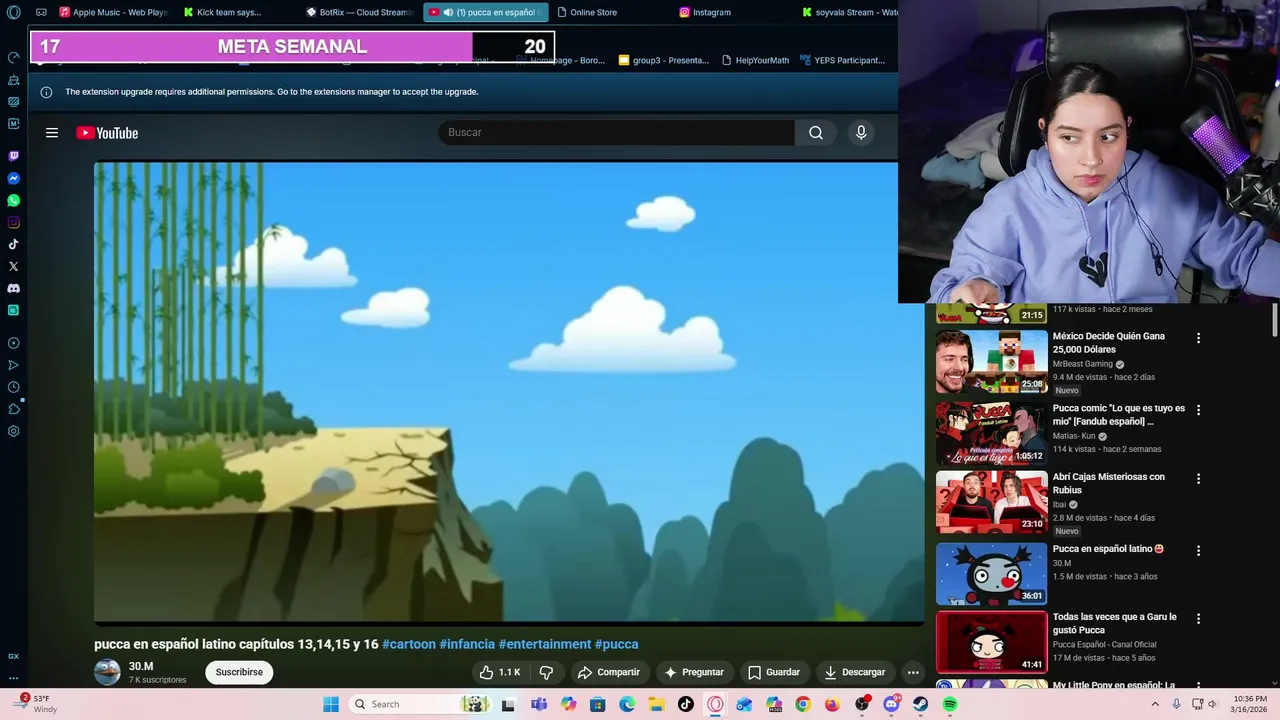This screenshot has width=1280, height=720.
Task: Open the taskbar clock 10:36 PM
Action: click(x=1250, y=704)
